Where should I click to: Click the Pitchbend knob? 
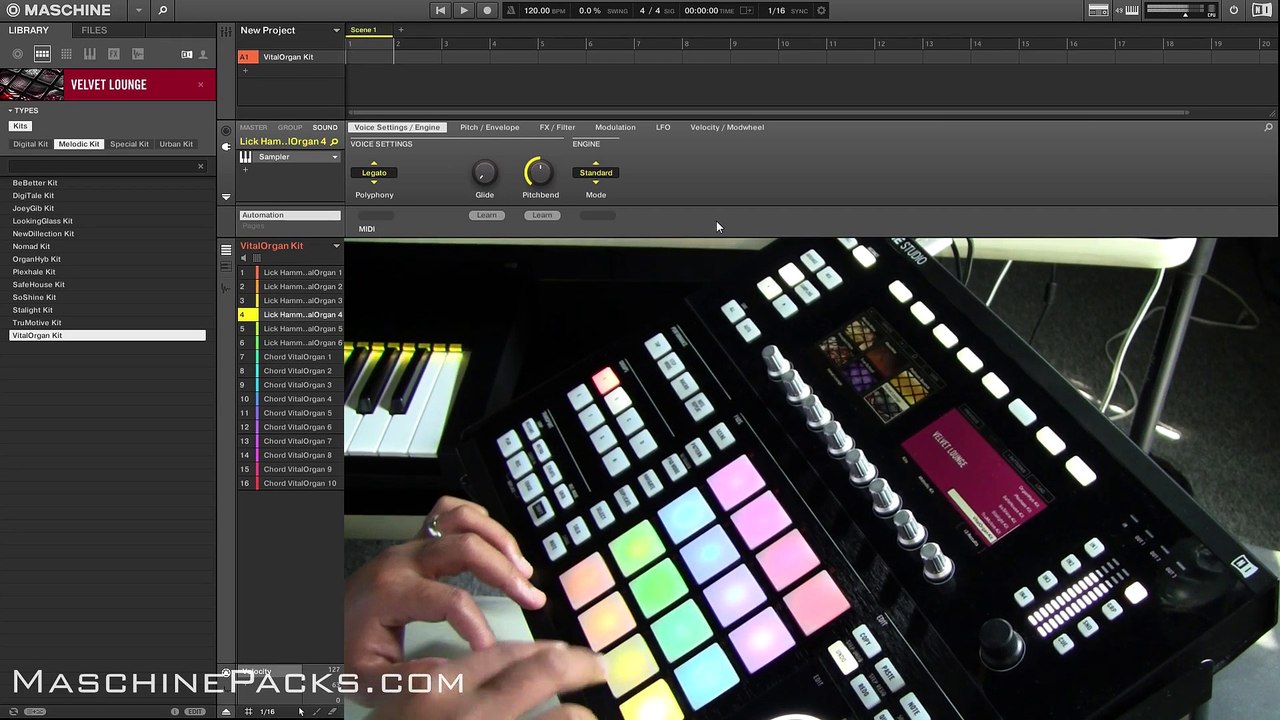(540, 172)
